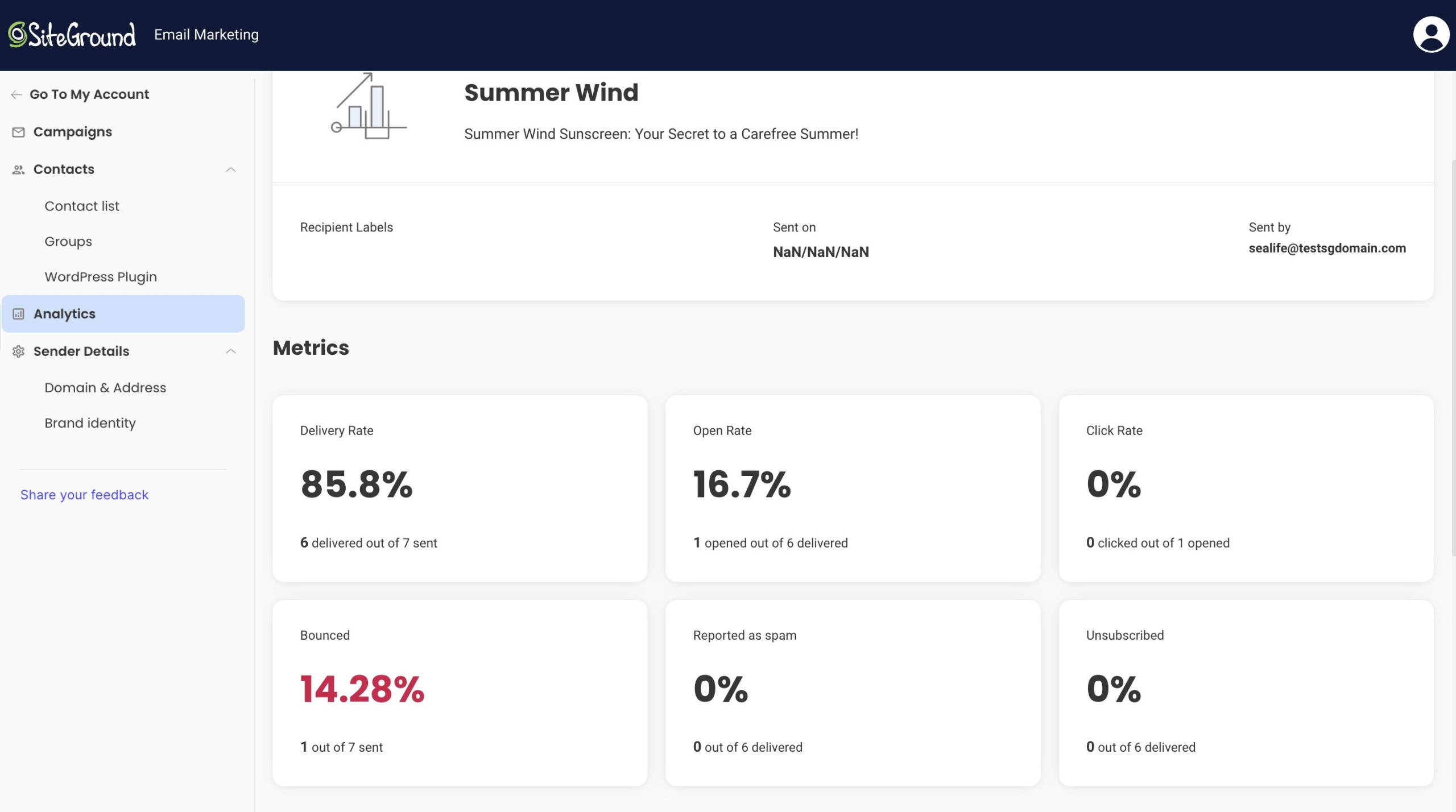Click the Delivery Rate label
The width and height of the screenshot is (1456, 812).
337,430
